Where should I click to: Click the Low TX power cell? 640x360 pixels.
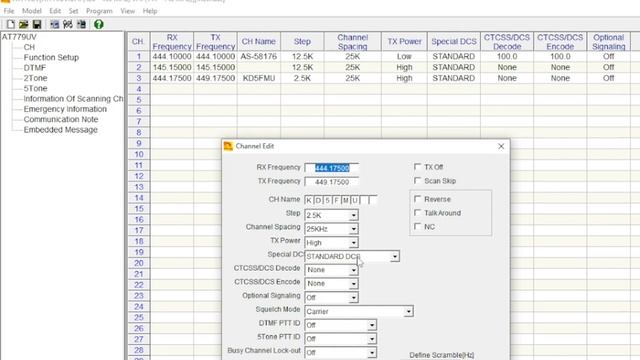point(404,56)
